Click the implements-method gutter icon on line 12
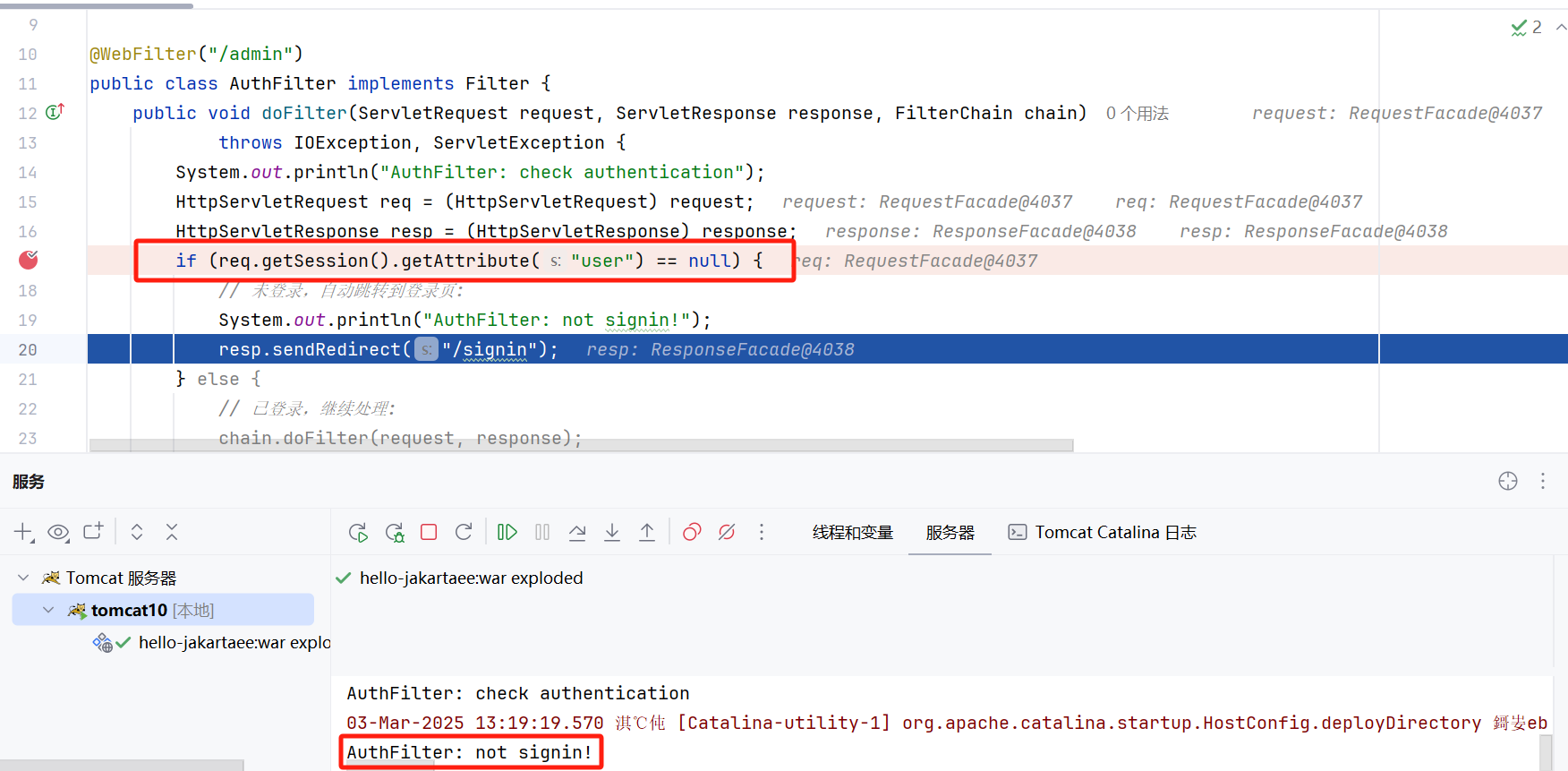The width and height of the screenshot is (1568, 771). pyautogui.click(x=55, y=112)
